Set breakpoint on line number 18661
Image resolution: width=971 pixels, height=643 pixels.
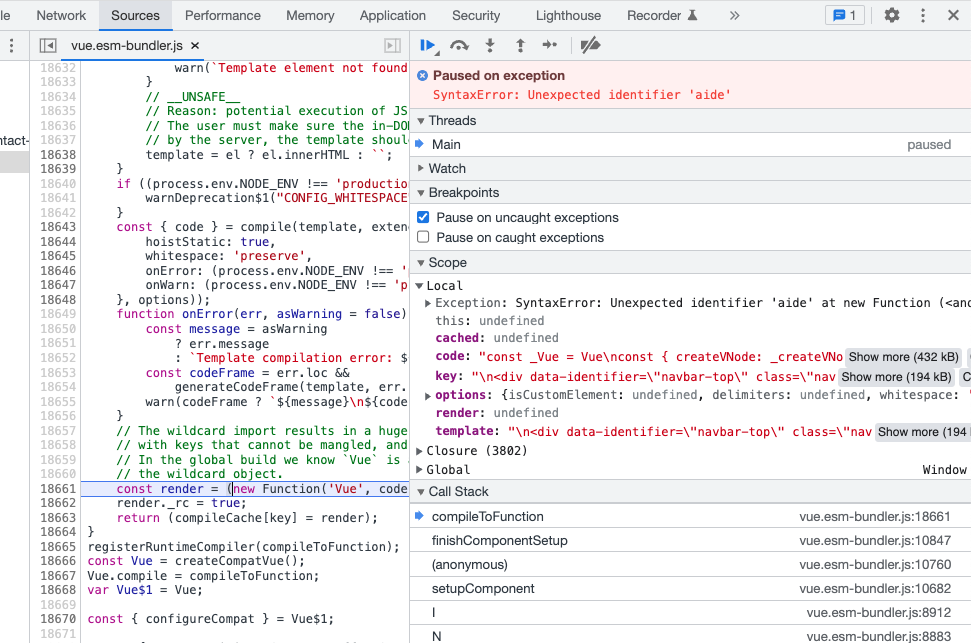point(58,489)
